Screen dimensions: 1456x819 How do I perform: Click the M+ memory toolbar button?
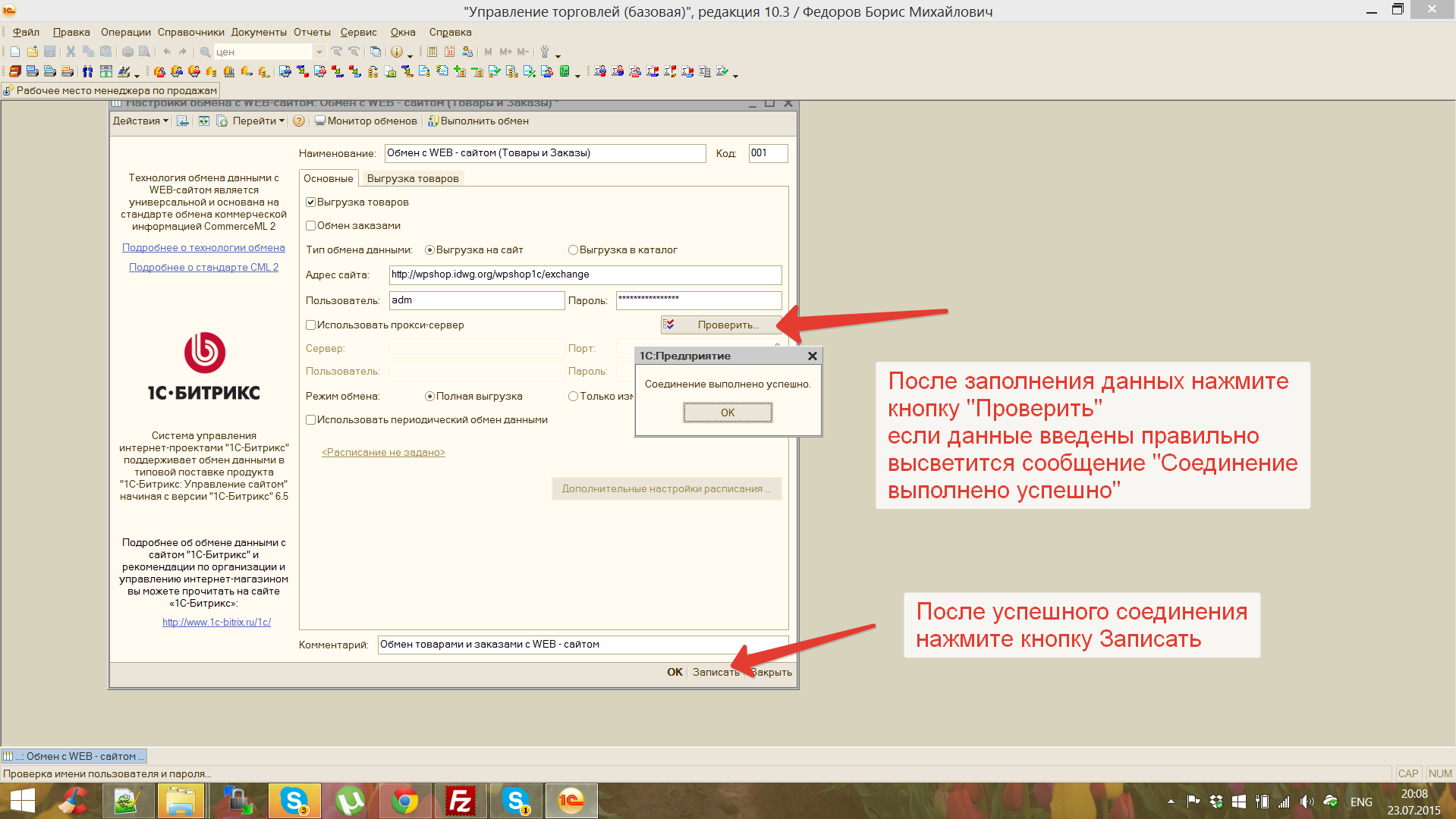point(505,52)
